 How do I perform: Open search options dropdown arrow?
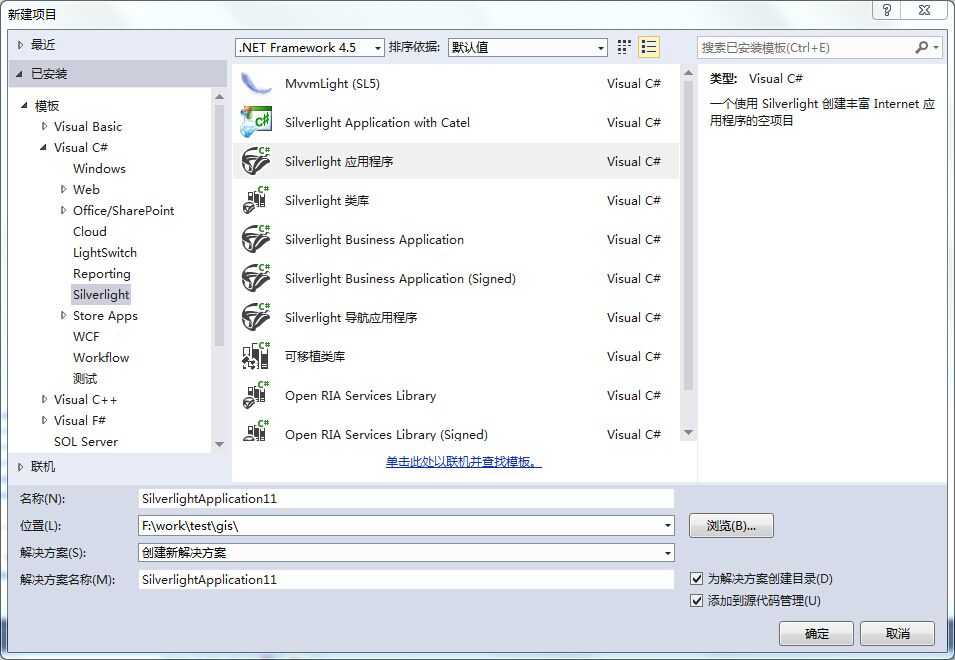(x=936, y=47)
